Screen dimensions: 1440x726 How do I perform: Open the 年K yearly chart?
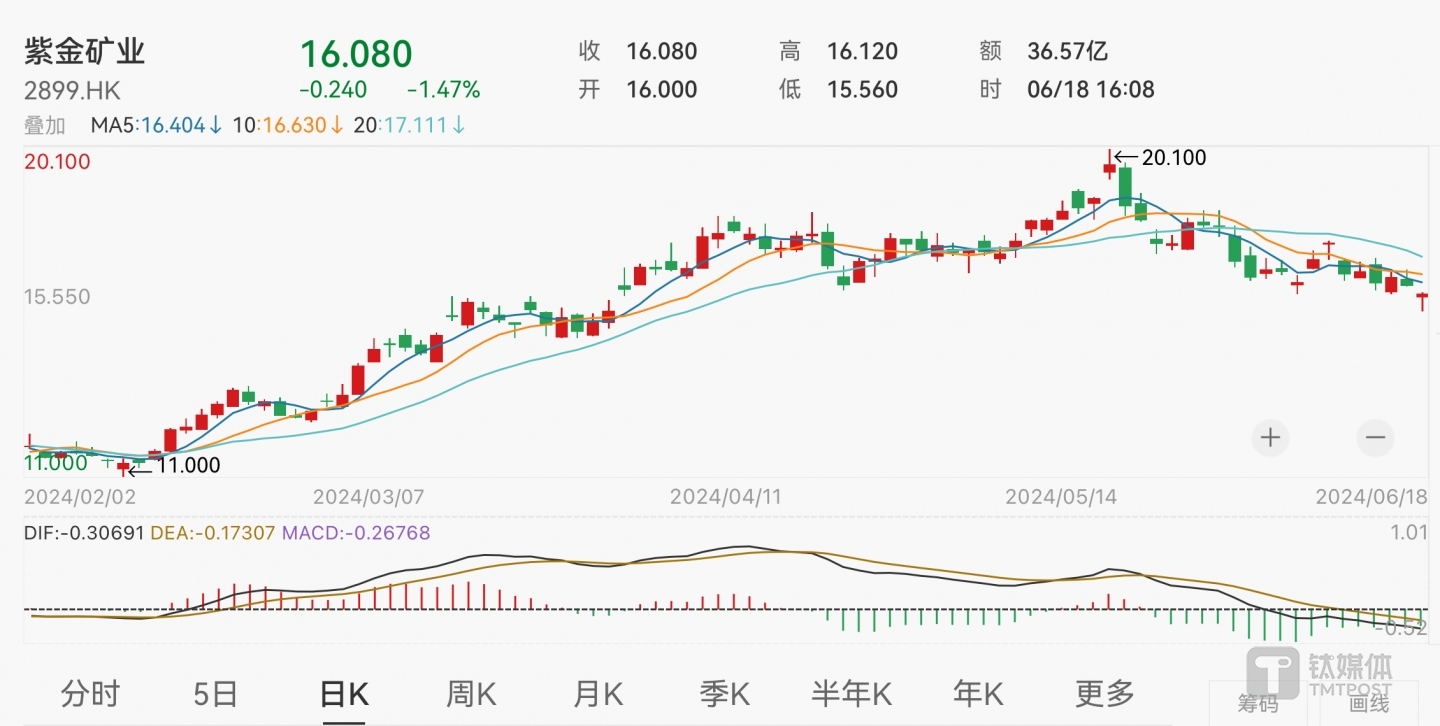coord(978,693)
